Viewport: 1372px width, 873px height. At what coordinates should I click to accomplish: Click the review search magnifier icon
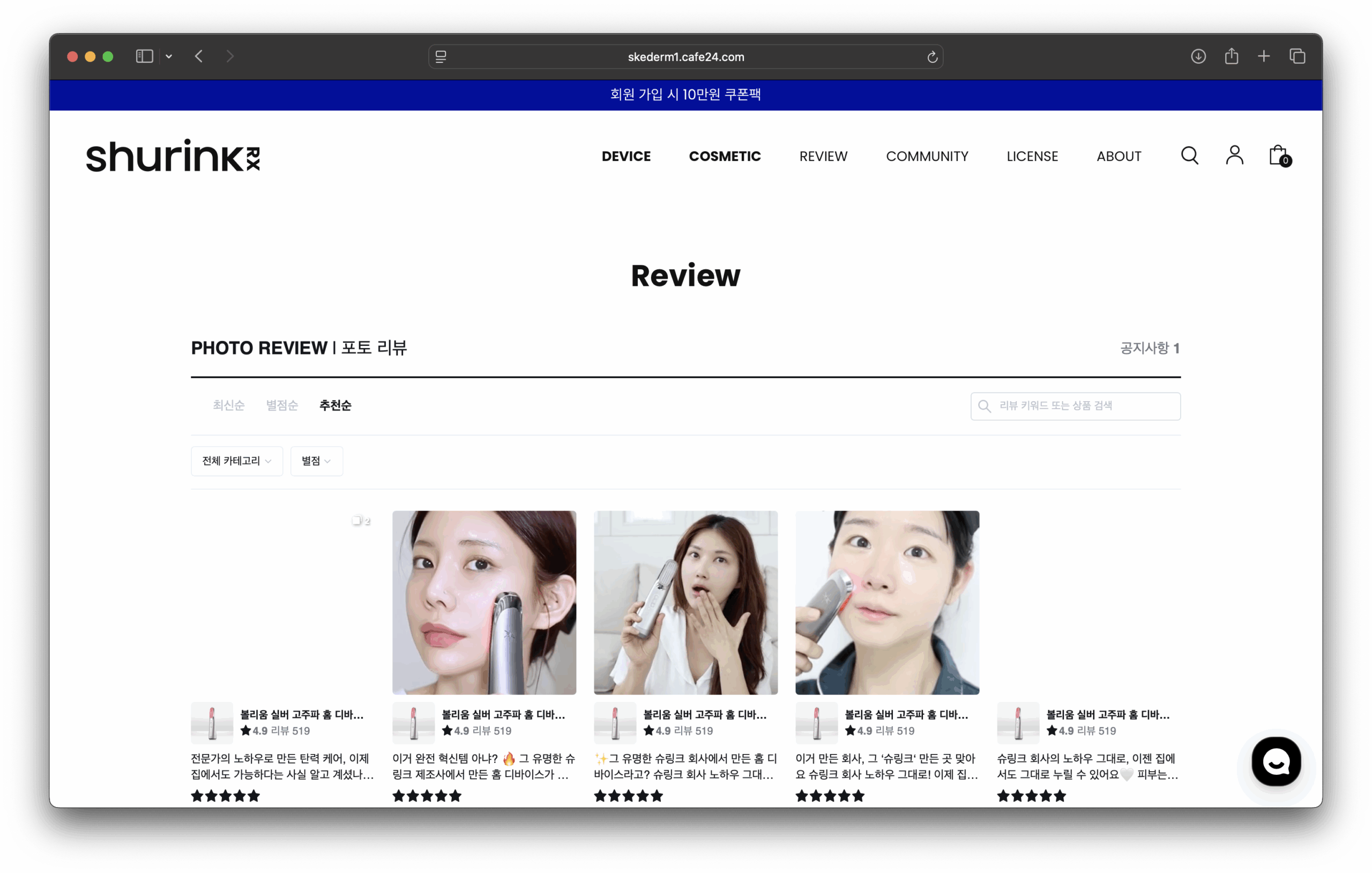coord(984,406)
